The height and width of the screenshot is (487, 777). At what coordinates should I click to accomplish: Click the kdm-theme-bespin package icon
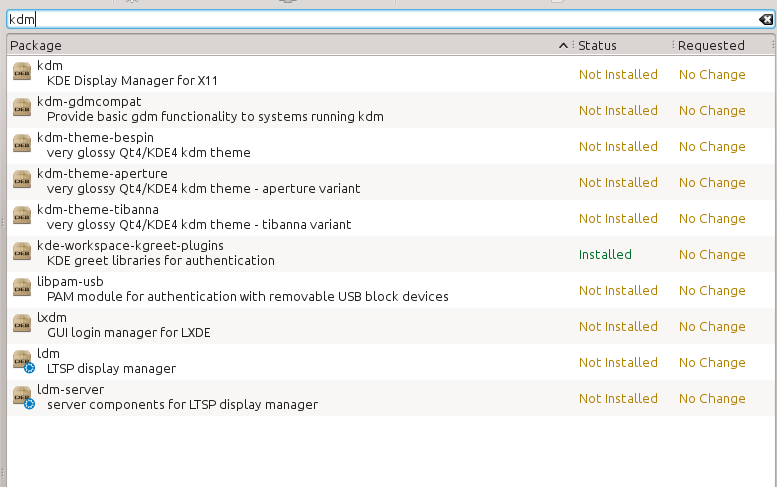[21, 145]
